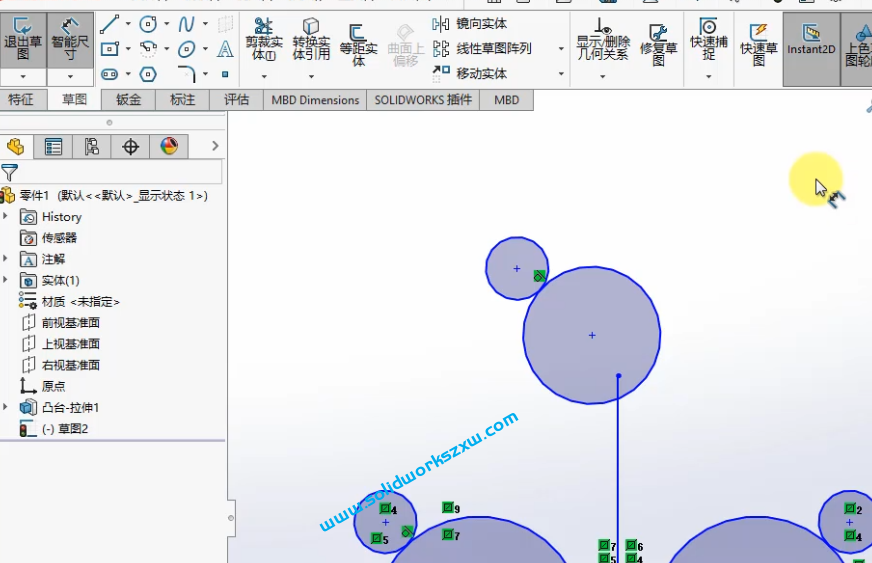Select the sketch Text tool
Screen dimensions: 872x563
(225, 49)
